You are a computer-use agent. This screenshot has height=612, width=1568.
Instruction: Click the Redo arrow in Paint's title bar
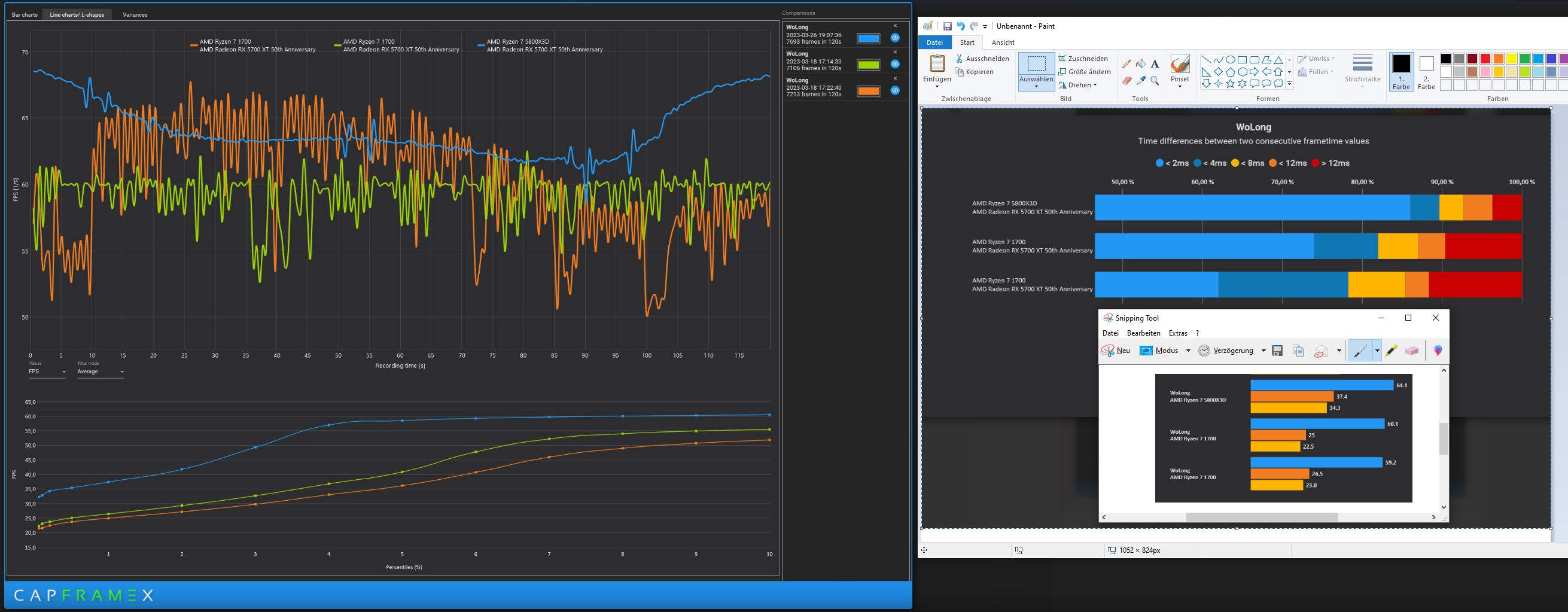coord(973,26)
